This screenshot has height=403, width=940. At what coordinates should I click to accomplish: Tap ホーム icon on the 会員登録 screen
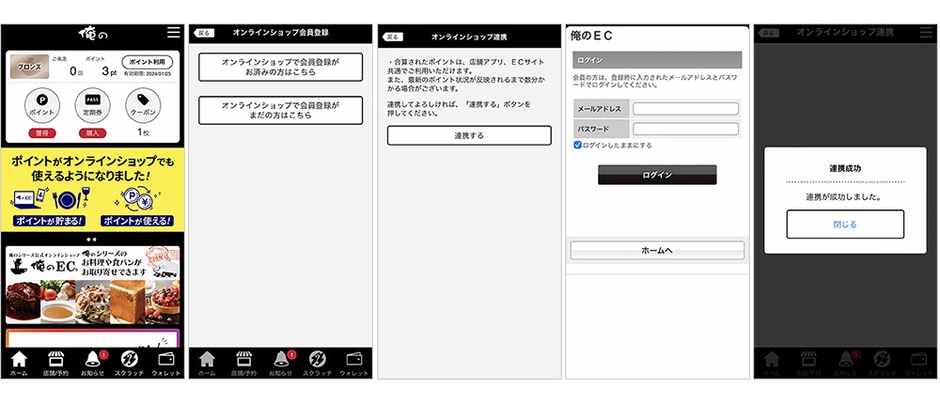pos(207,361)
